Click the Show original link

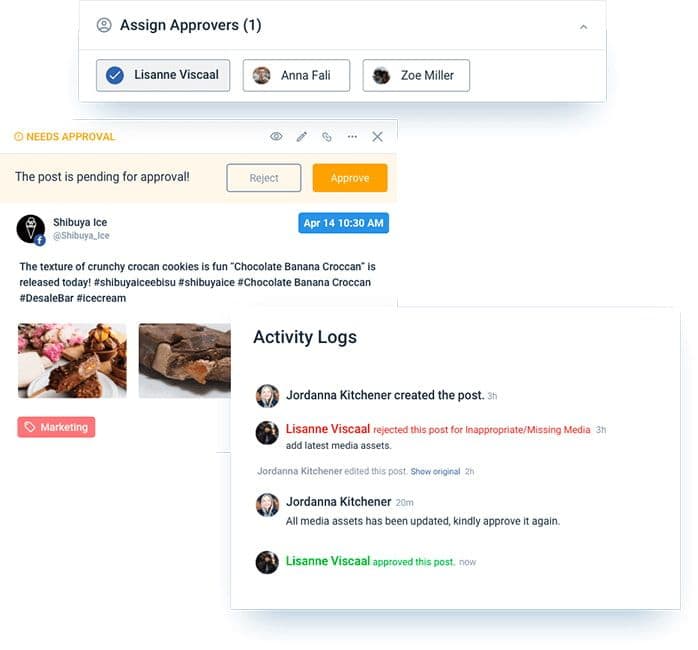tap(435, 471)
